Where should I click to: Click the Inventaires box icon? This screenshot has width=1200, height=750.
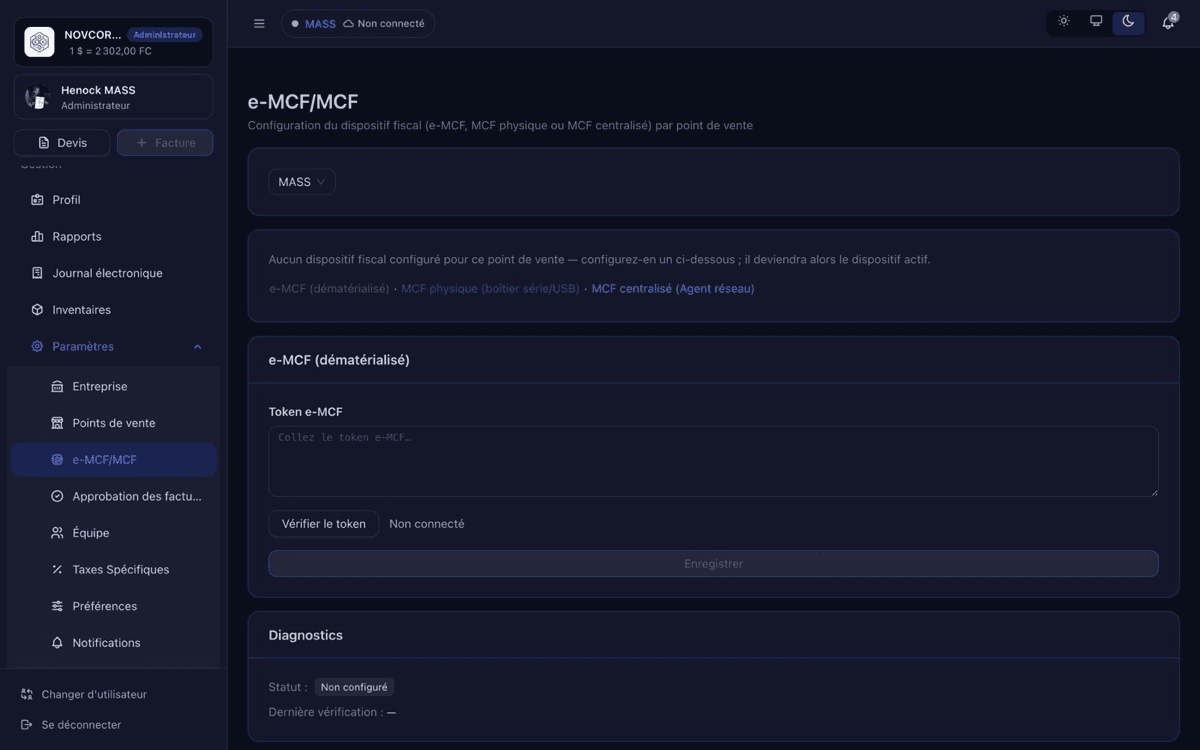[37, 310]
